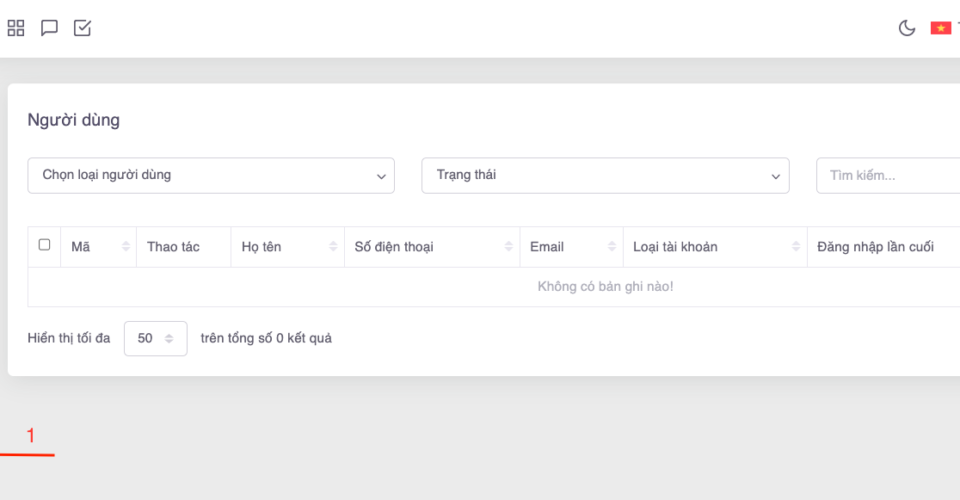Click the Vietnam flag language icon
Viewport: 960px width, 500px height.
(940, 28)
